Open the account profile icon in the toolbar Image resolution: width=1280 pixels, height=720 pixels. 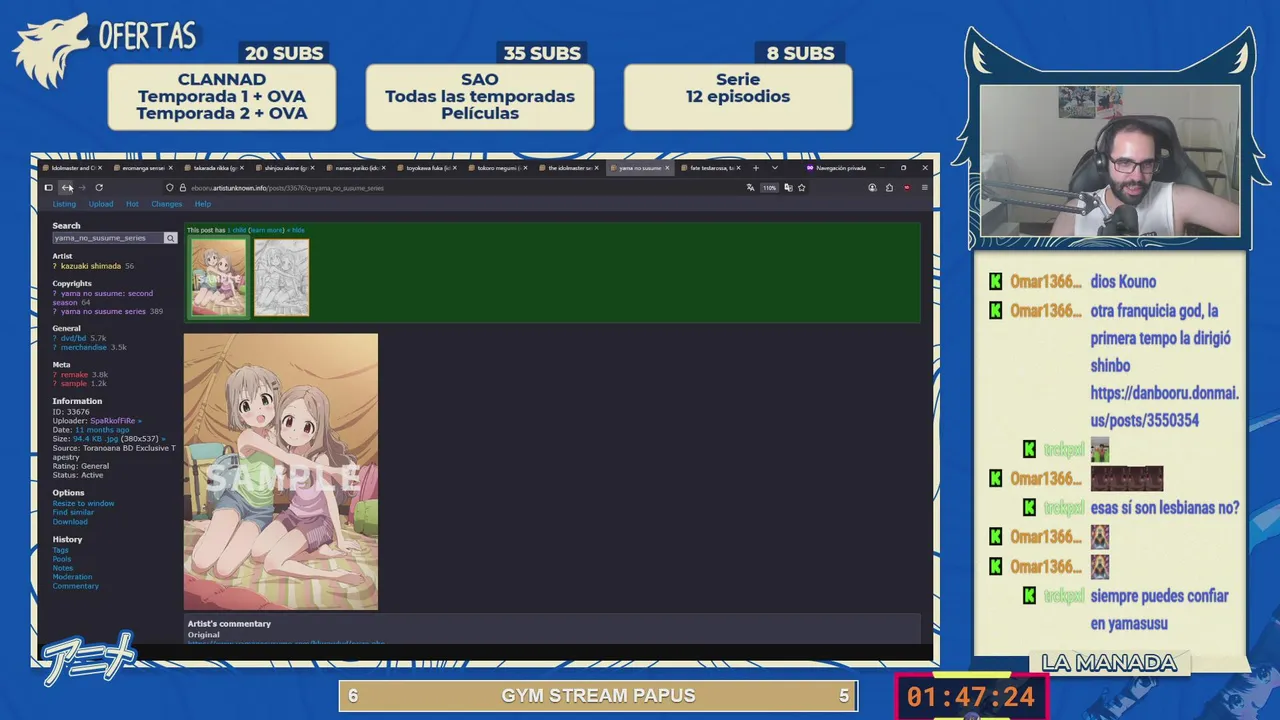[872, 188]
